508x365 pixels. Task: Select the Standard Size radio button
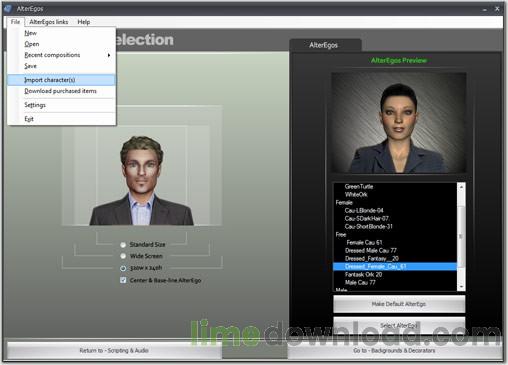[x=123, y=245]
